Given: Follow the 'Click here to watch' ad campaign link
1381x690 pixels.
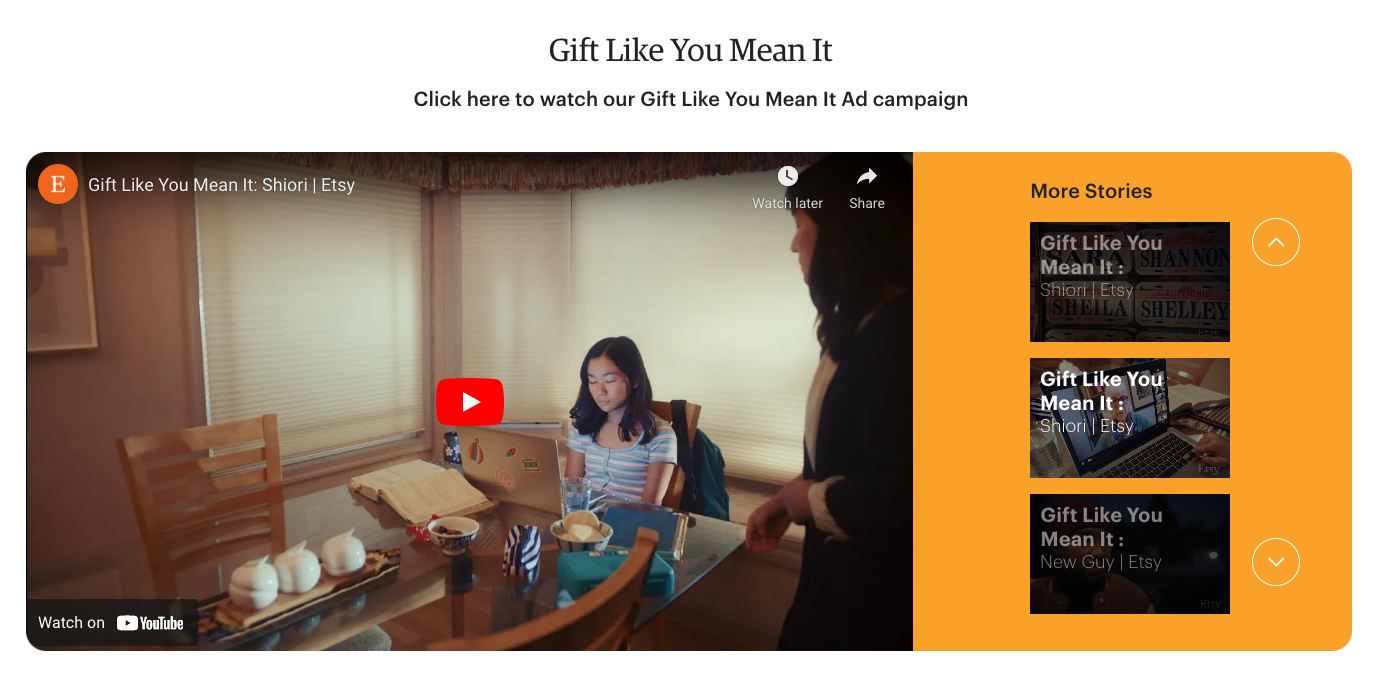Looking at the screenshot, I should pos(691,99).
